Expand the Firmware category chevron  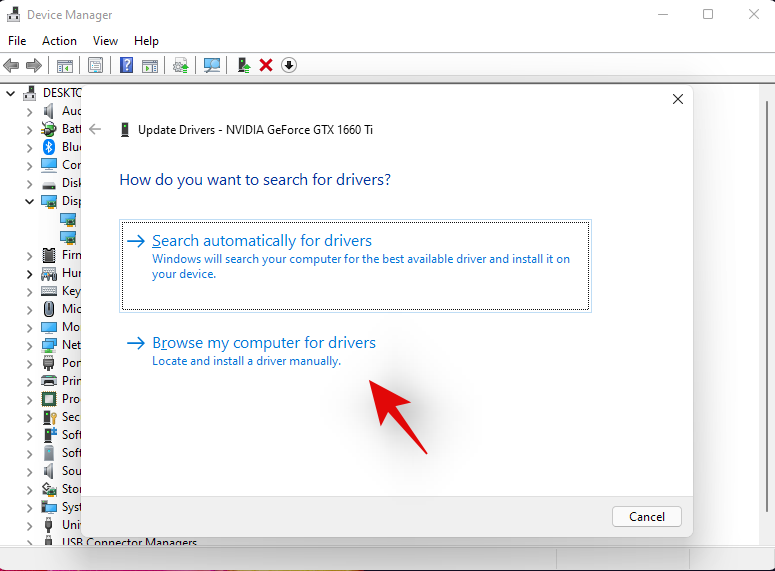pos(29,256)
